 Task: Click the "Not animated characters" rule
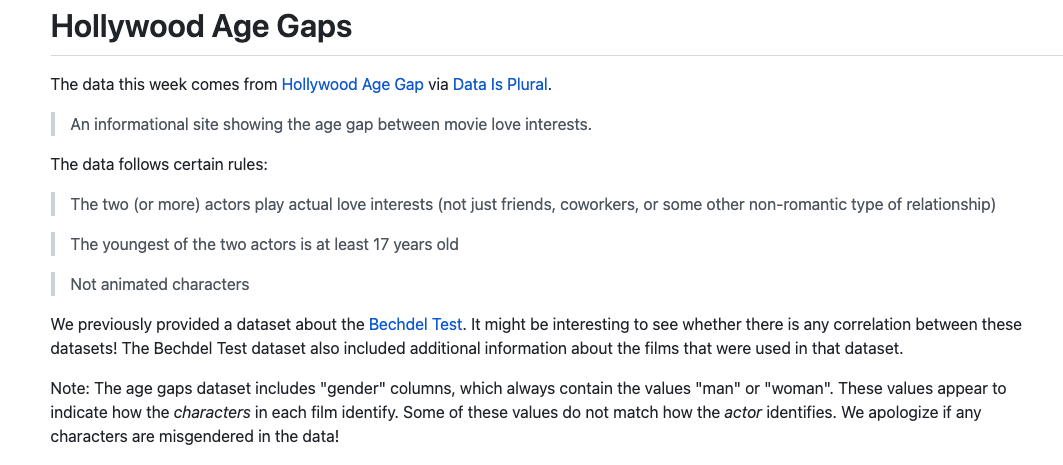click(x=159, y=284)
